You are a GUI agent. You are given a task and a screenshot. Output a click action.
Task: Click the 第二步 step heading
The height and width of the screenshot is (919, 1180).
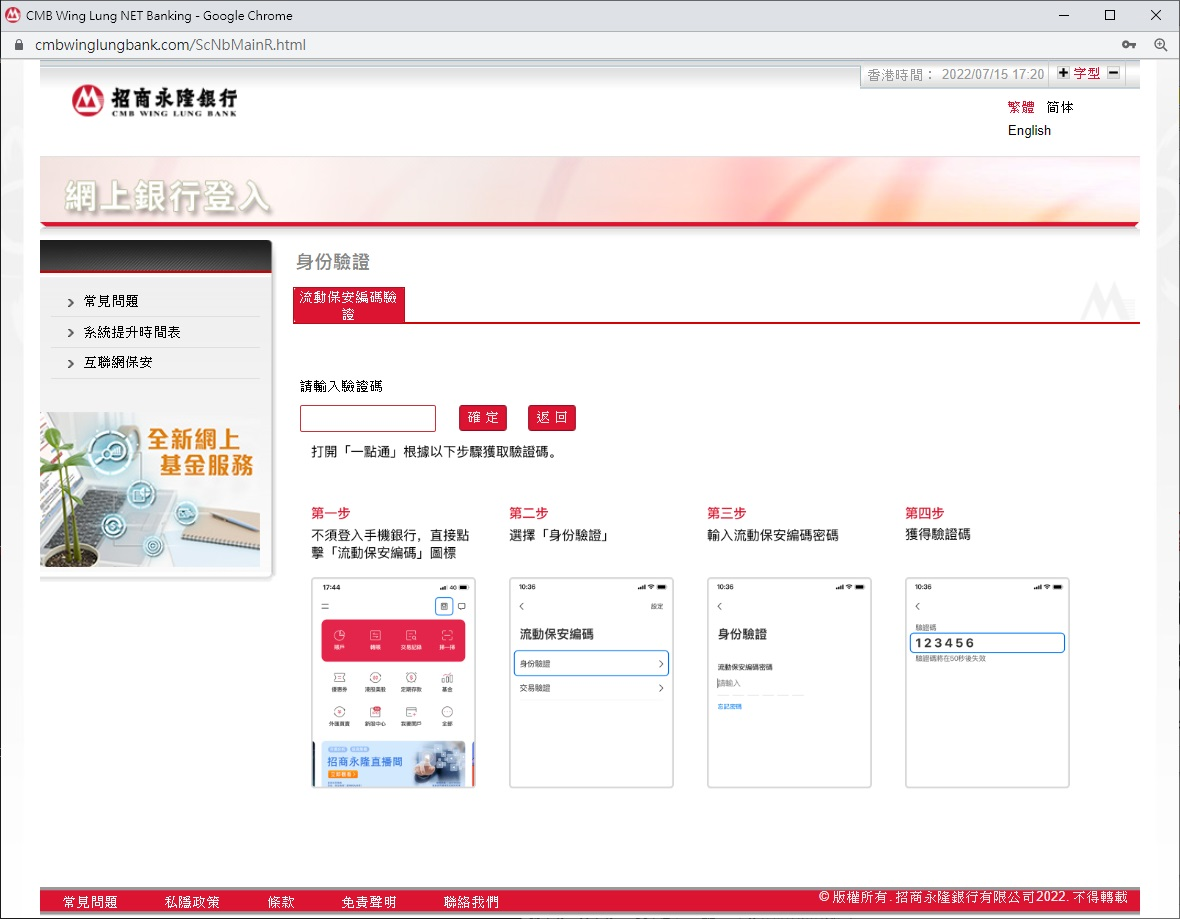coord(529,513)
